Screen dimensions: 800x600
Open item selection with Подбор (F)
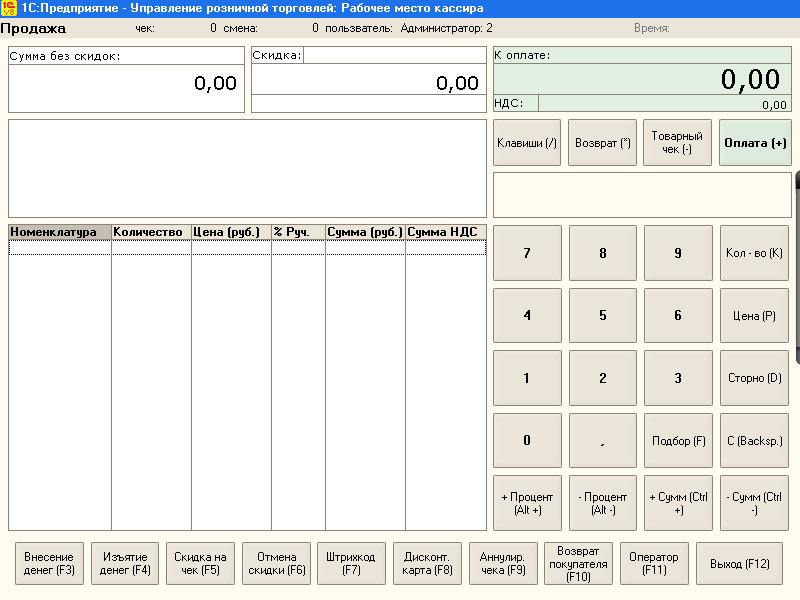click(x=679, y=440)
